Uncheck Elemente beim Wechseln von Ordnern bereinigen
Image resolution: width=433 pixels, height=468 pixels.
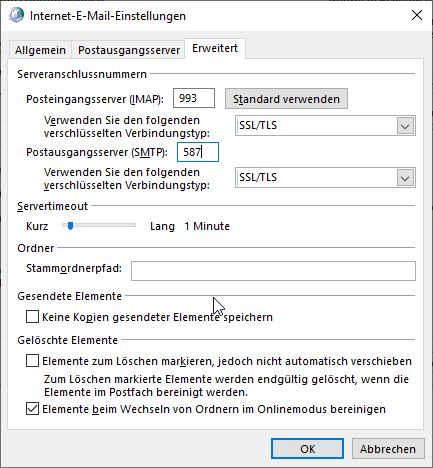(32, 409)
